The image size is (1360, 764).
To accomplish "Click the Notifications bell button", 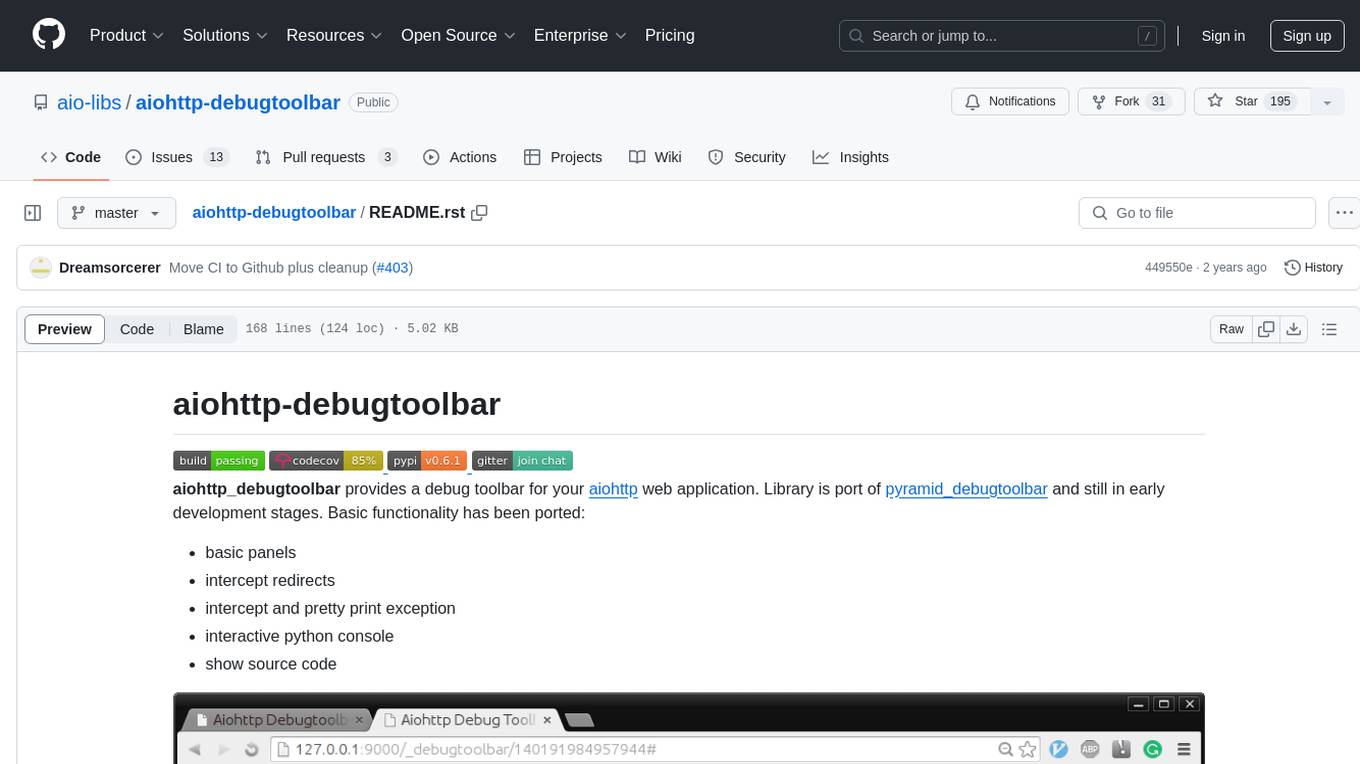I will point(1010,102).
